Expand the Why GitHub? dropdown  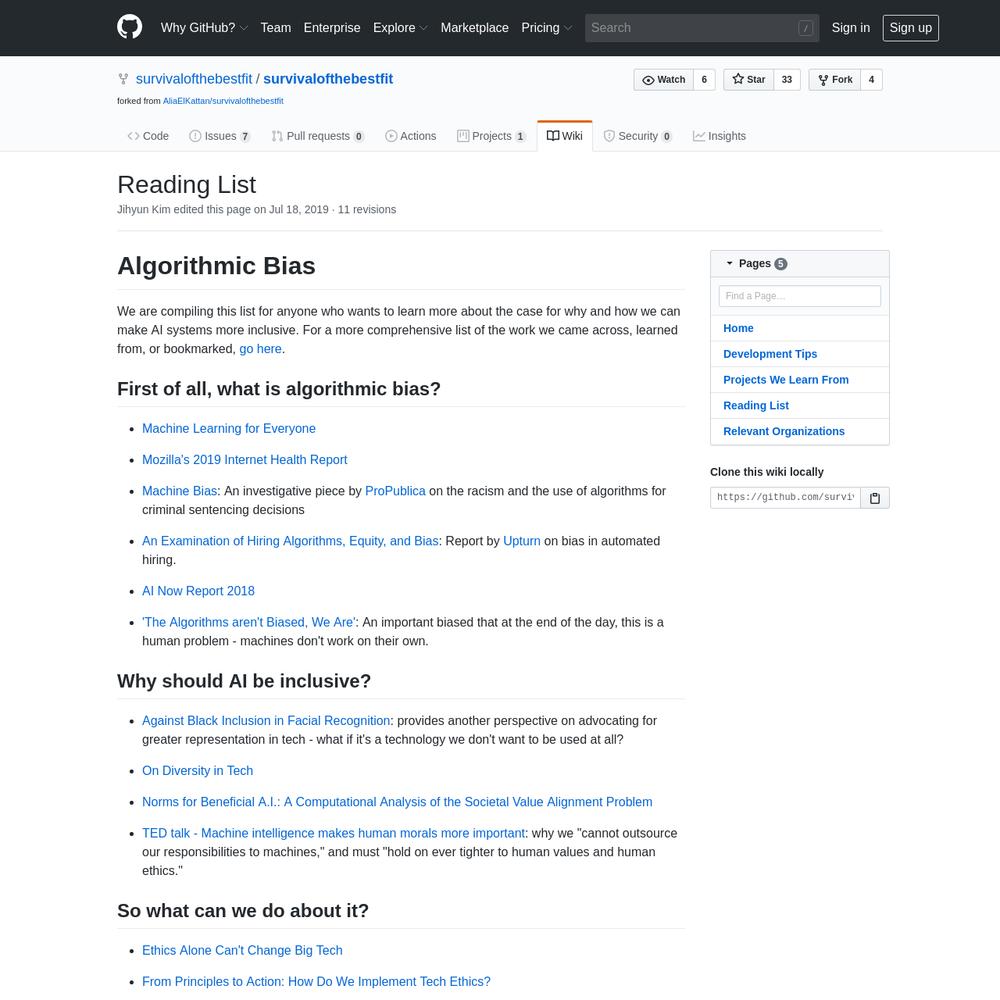click(x=203, y=27)
